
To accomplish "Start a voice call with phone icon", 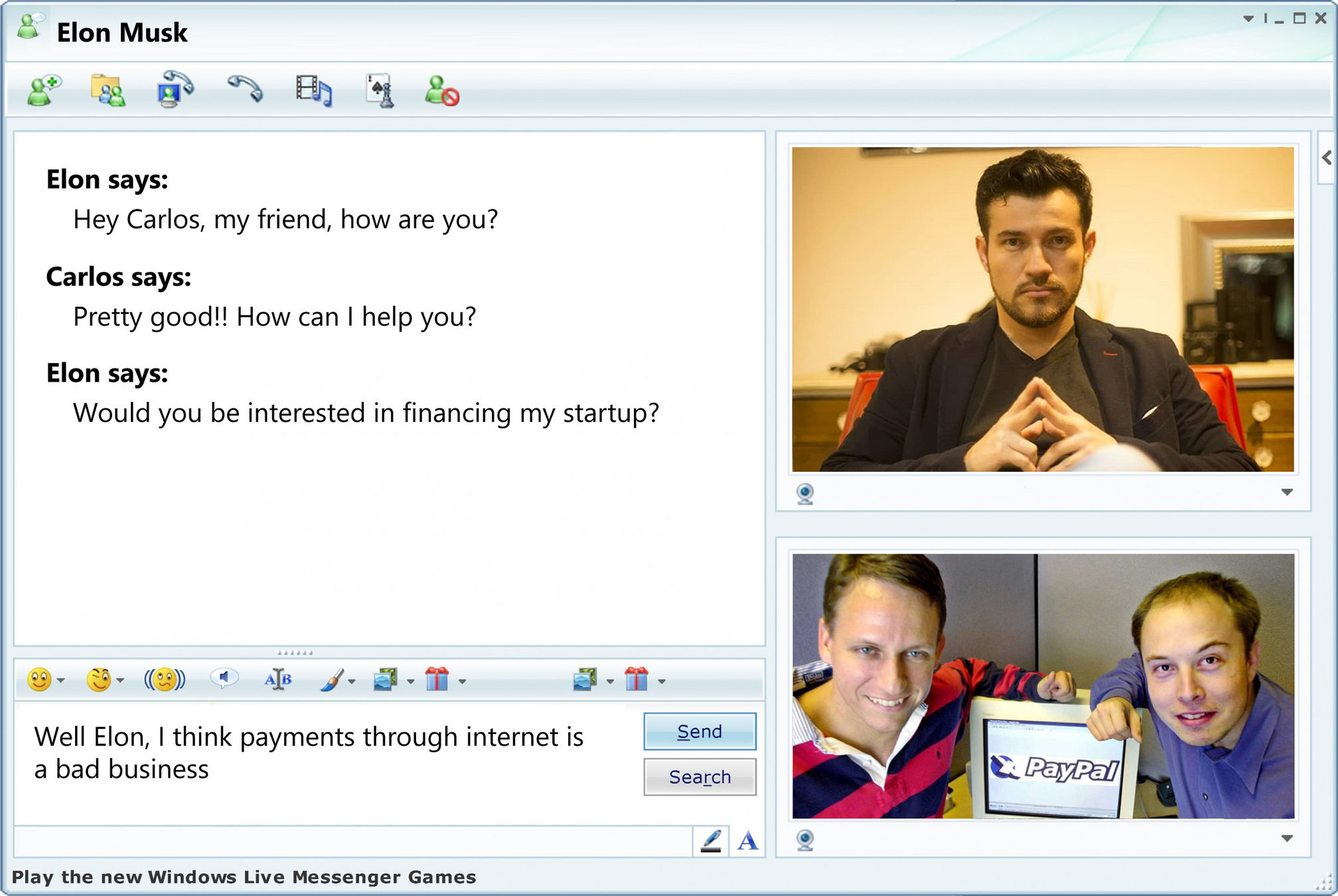I will 245,88.
